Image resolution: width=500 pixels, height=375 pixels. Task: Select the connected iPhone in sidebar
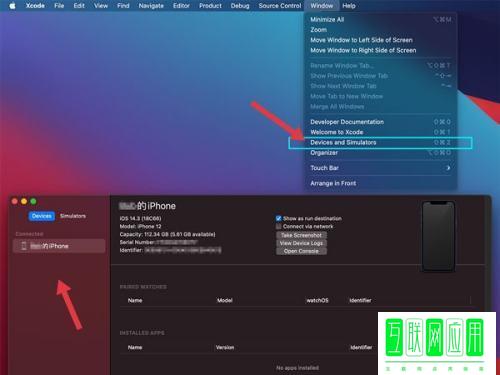coord(59,246)
